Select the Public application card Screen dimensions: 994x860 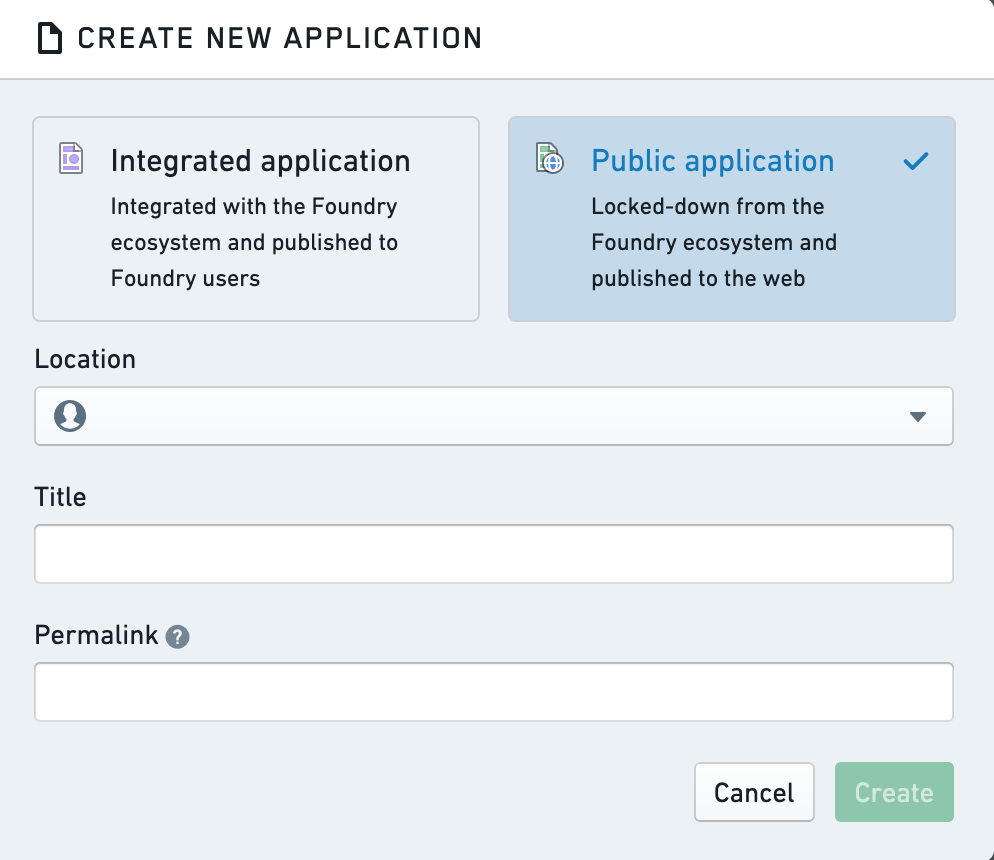pos(732,219)
